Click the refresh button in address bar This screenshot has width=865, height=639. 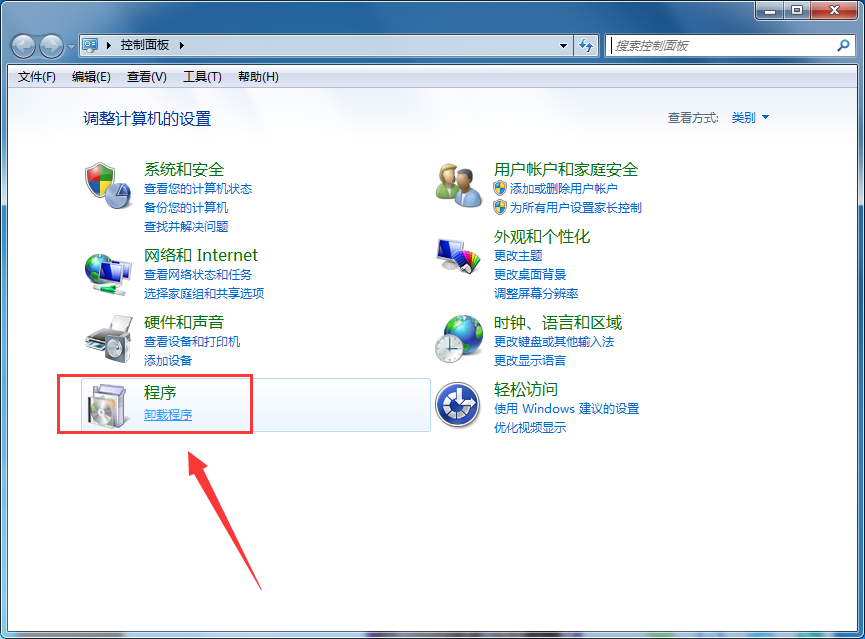click(x=587, y=46)
